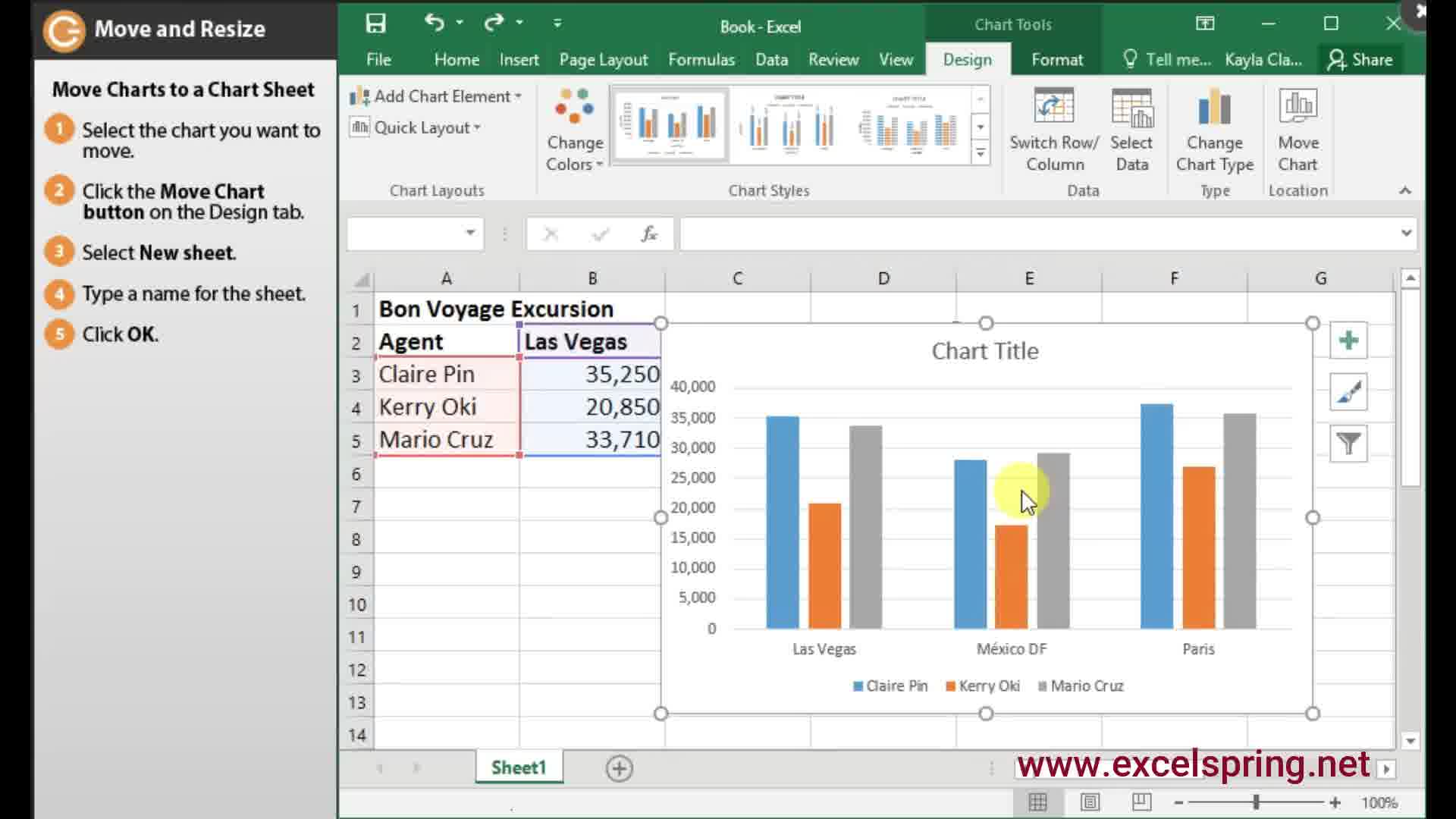Click vertical scrollbar down arrow
The width and height of the screenshot is (1456, 819).
pyautogui.click(x=1410, y=740)
